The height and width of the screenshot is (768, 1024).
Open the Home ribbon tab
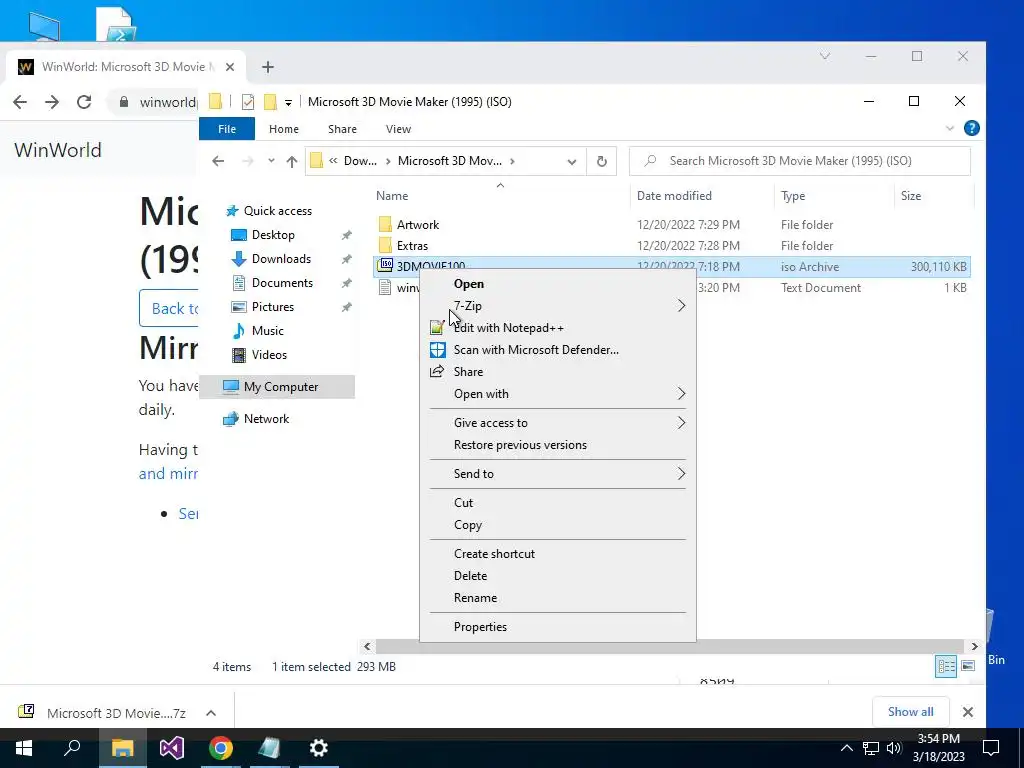(283, 129)
